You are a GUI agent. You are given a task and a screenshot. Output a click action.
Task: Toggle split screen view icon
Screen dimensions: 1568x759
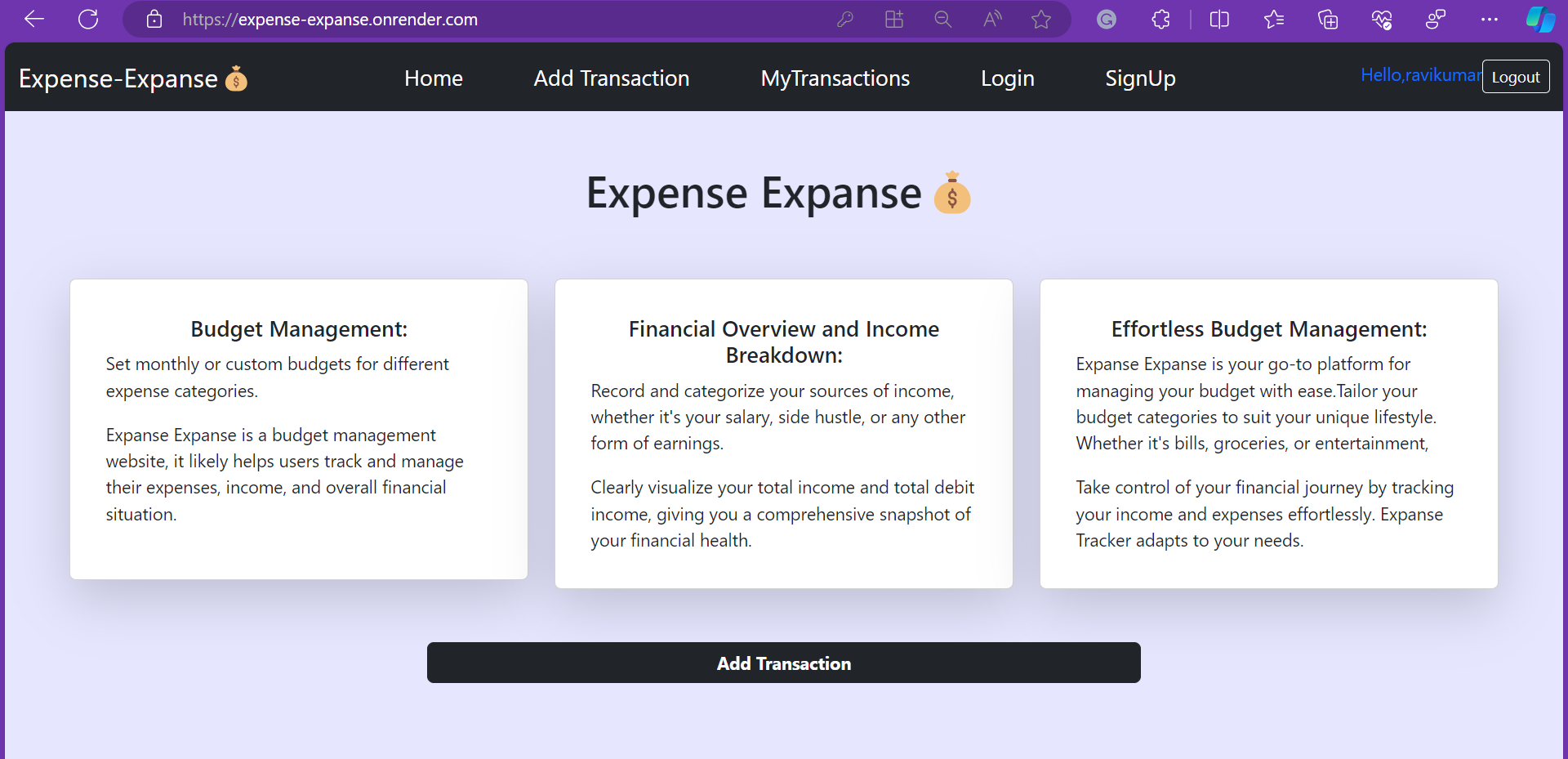click(1219, 19)
